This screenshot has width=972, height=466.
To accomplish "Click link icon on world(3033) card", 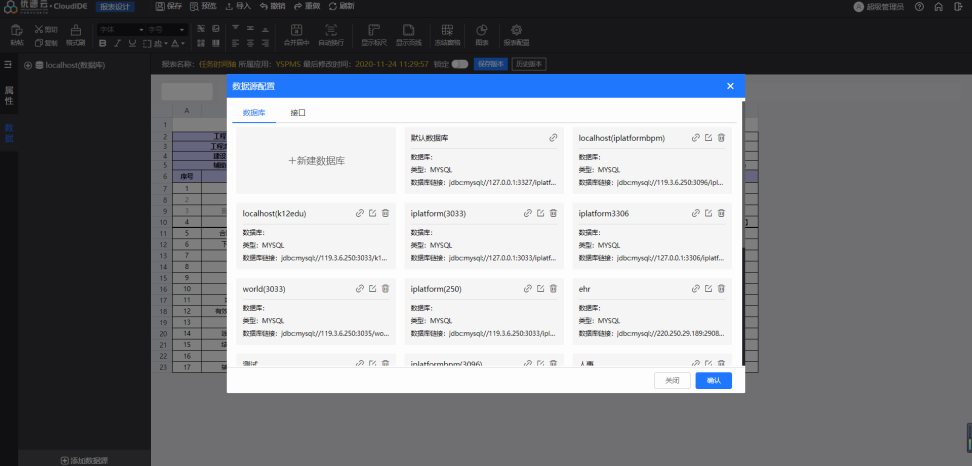I will 360,289.
